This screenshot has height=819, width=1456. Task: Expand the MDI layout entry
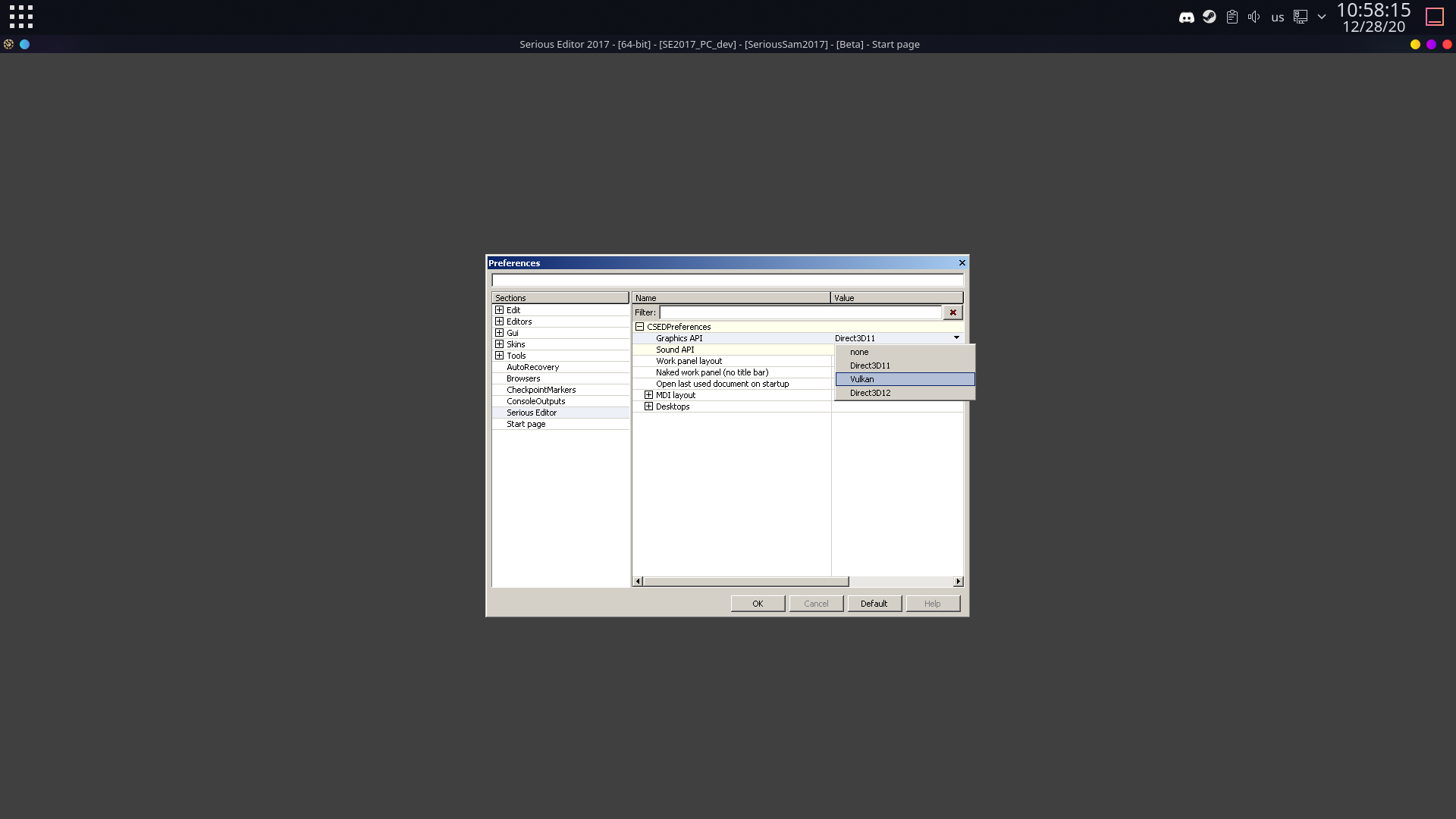649,394
